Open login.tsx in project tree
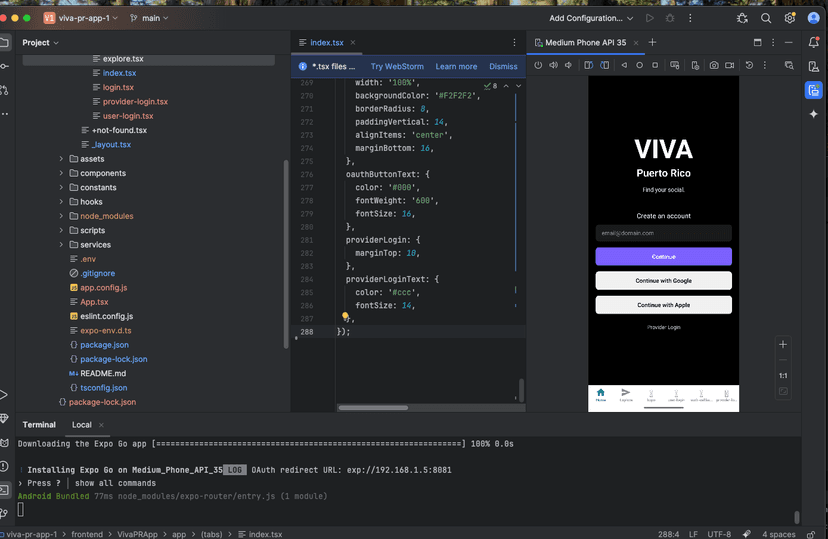 (x=118, y=87)
